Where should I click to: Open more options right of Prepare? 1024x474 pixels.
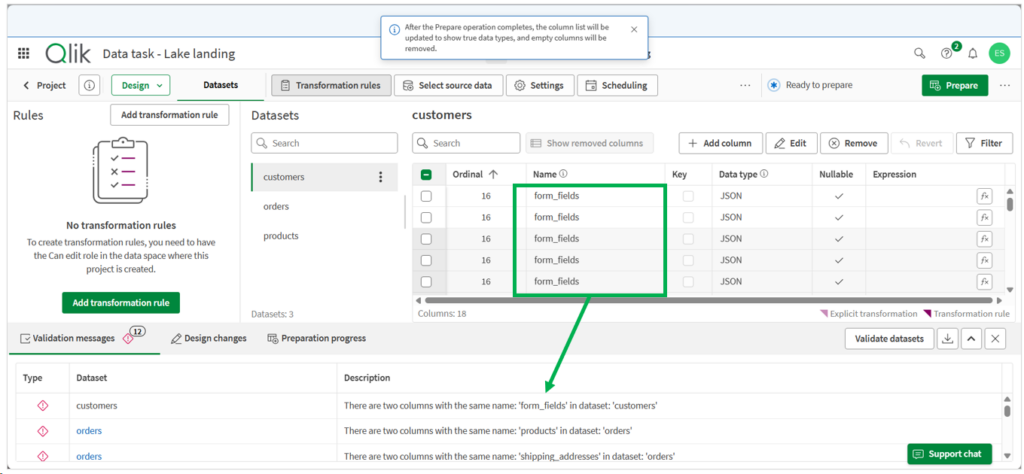(1005, 86)
